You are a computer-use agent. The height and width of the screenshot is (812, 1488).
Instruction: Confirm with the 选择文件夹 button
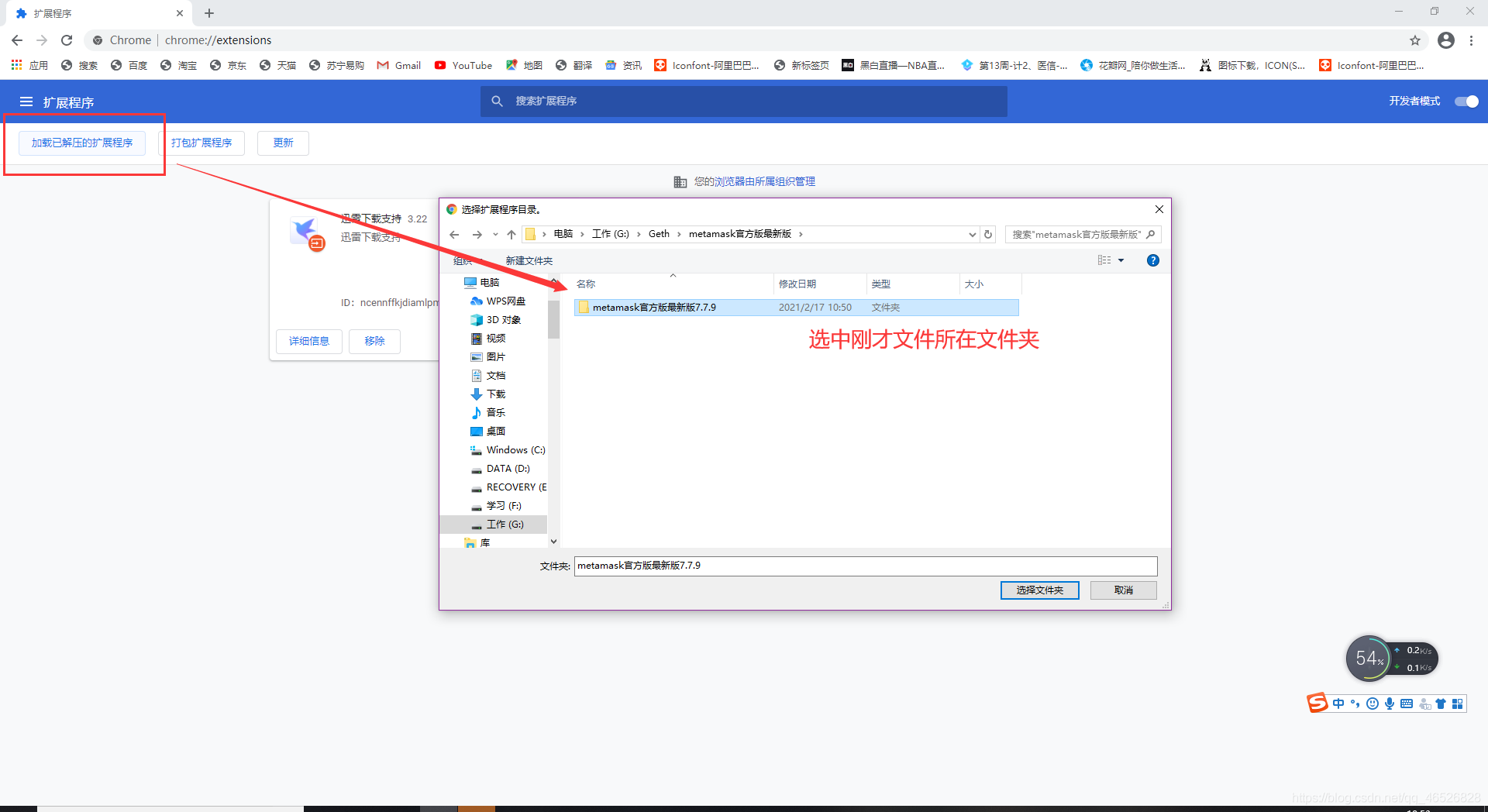[1040, 590]
